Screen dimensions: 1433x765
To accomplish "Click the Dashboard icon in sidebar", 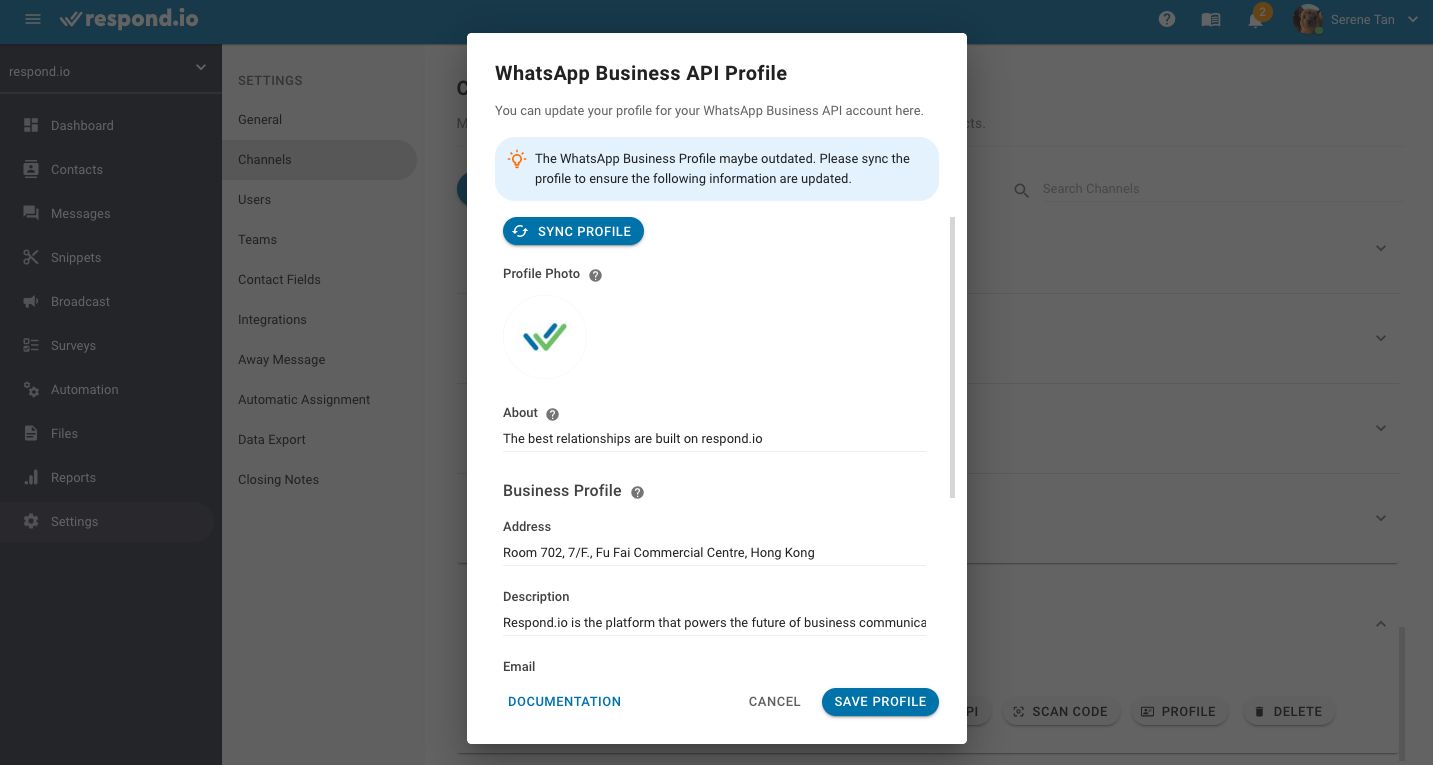I will tap(31, 125).
